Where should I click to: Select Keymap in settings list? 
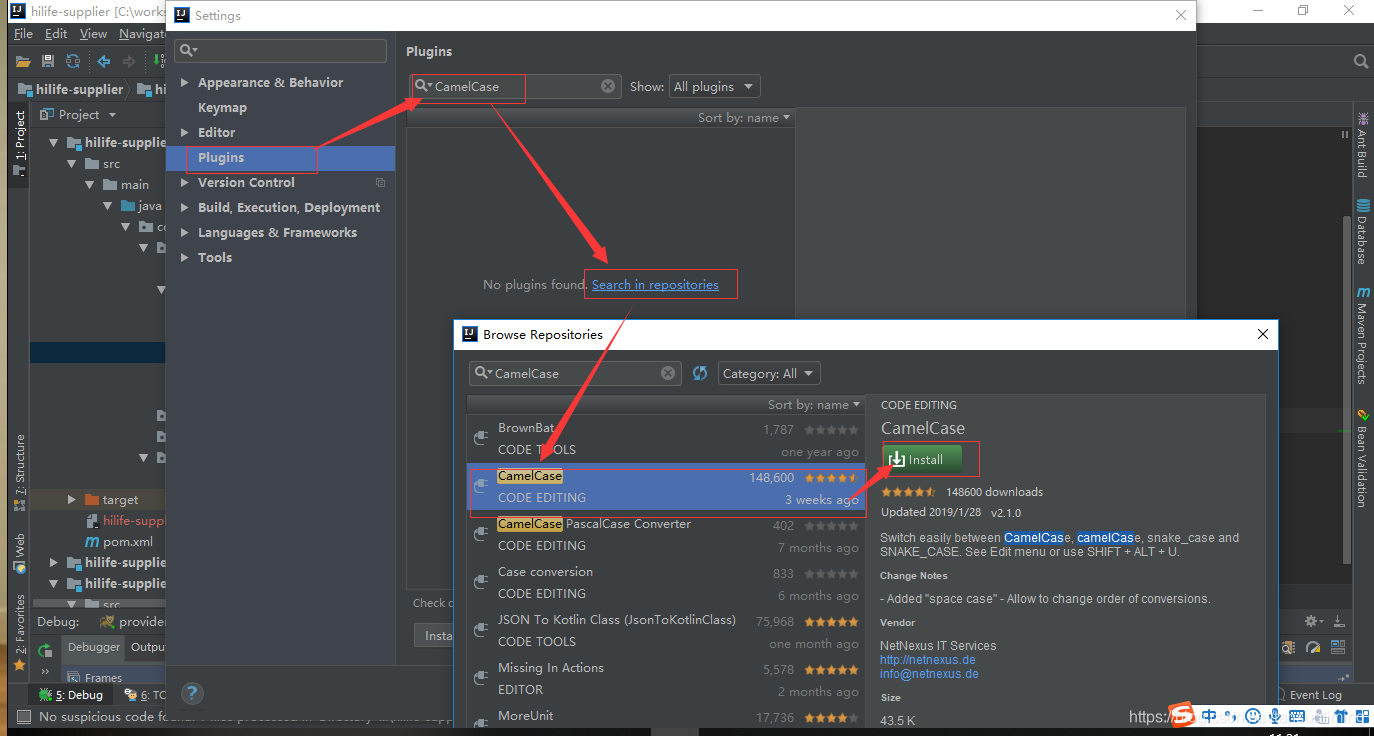222,107
